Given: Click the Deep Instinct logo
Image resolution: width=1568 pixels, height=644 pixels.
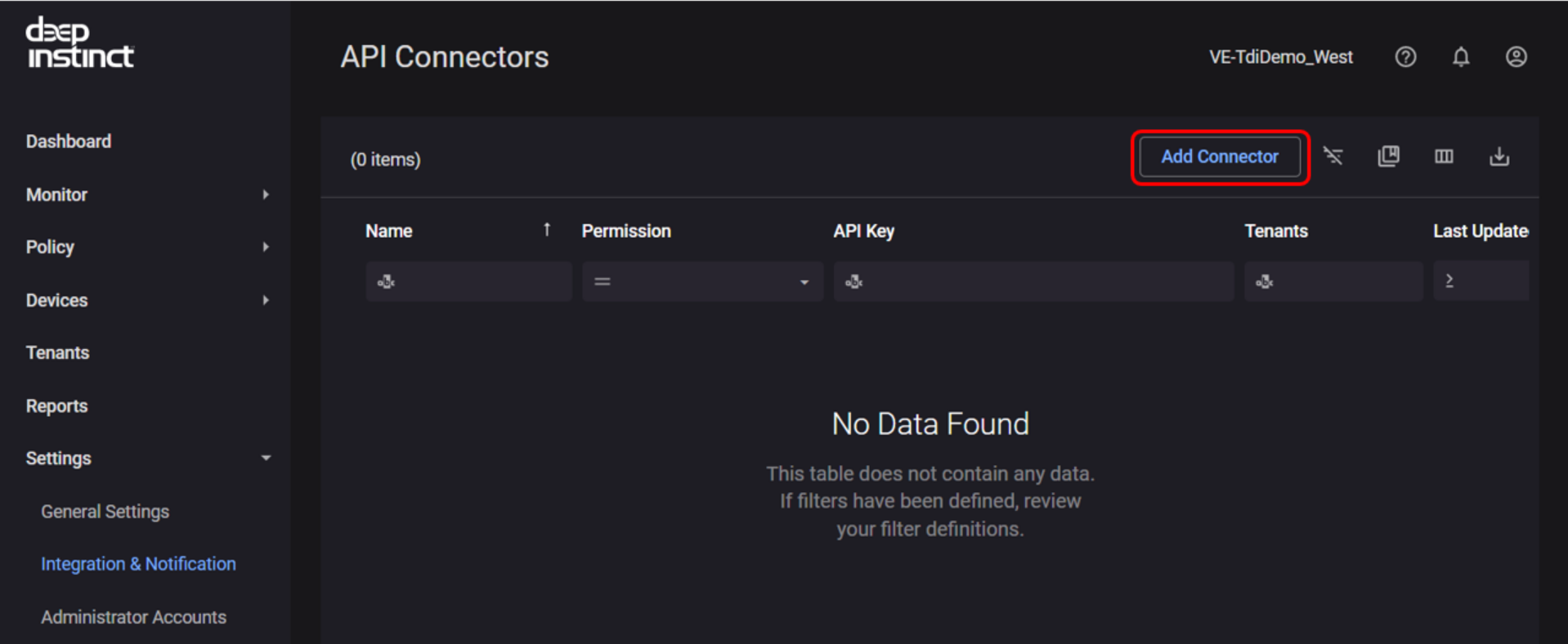Looking at the screenshot, I should [79, 43].
